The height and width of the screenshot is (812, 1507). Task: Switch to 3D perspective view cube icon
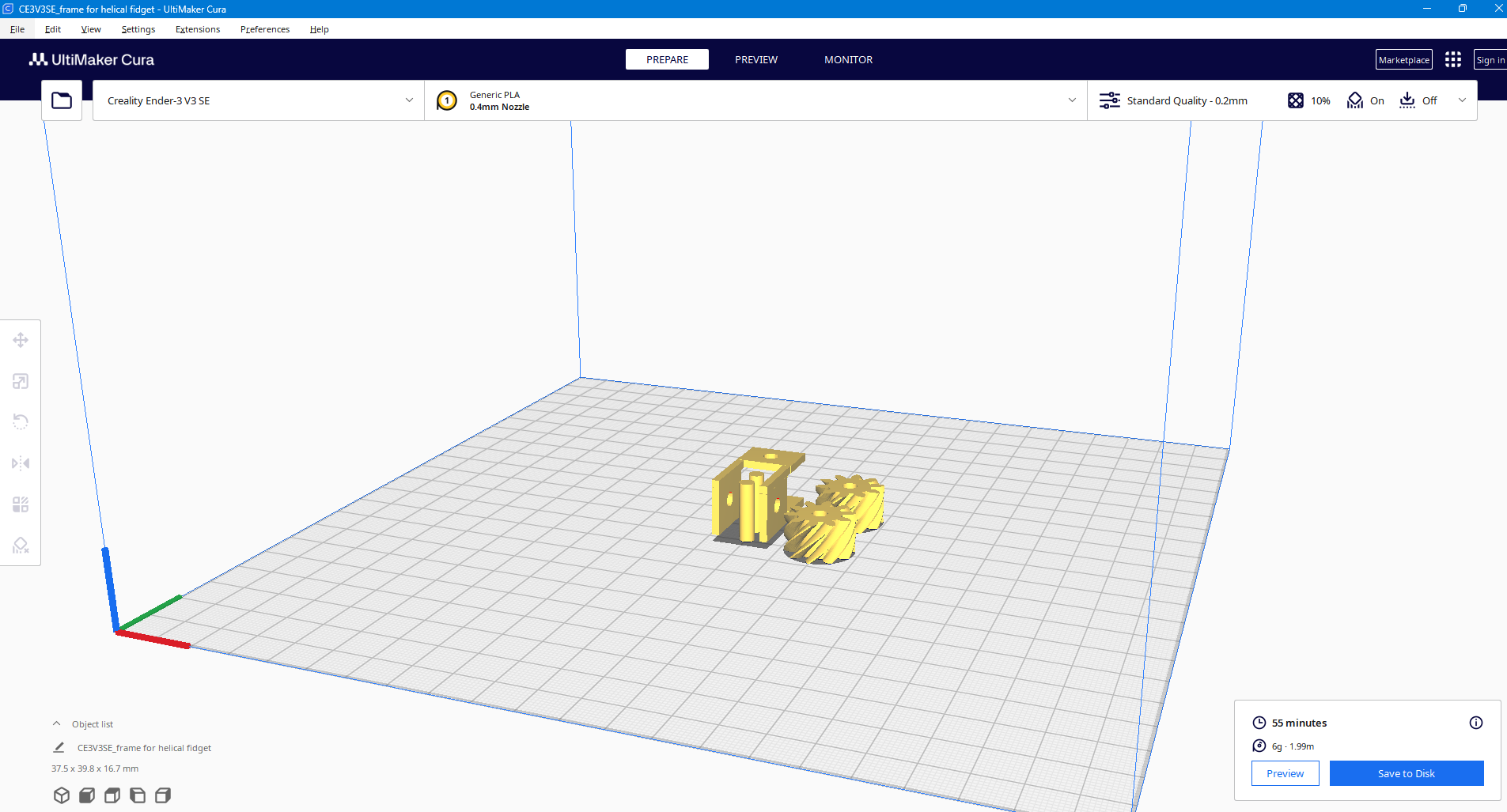click(62, 795)
